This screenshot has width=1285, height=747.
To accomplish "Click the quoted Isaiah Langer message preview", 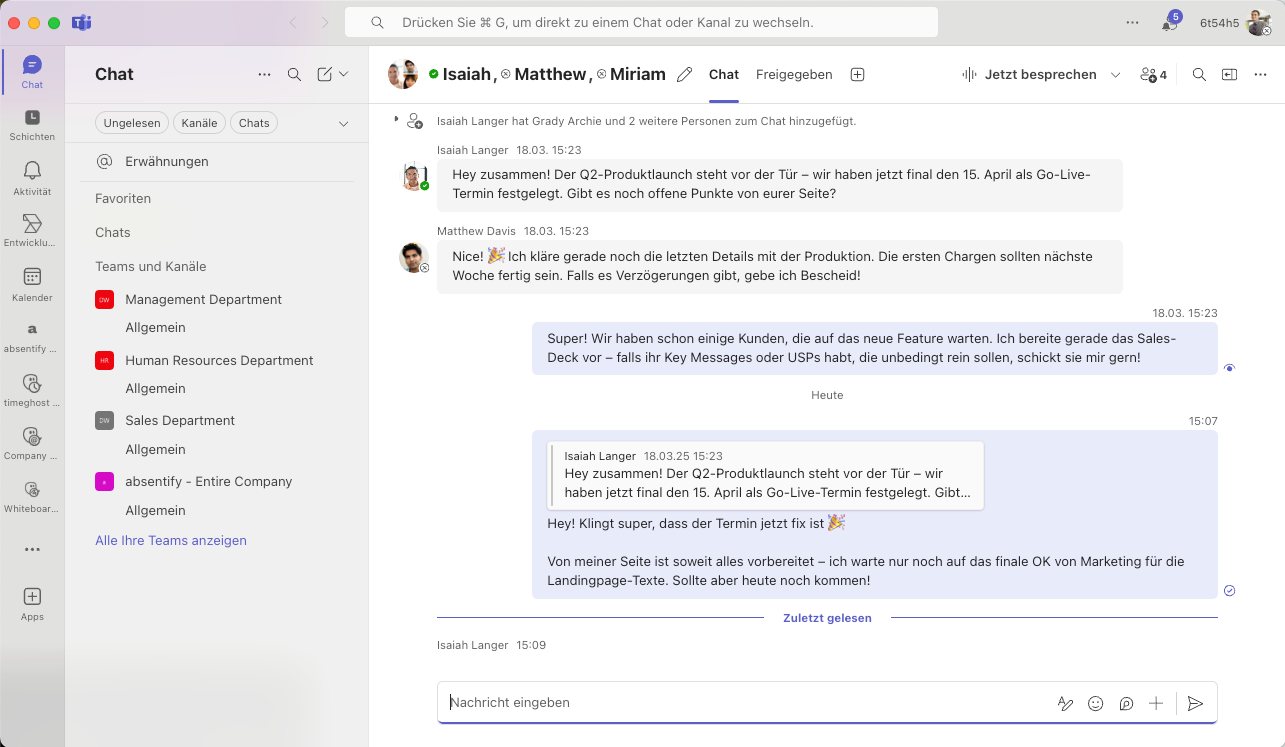I will point(767,475).
